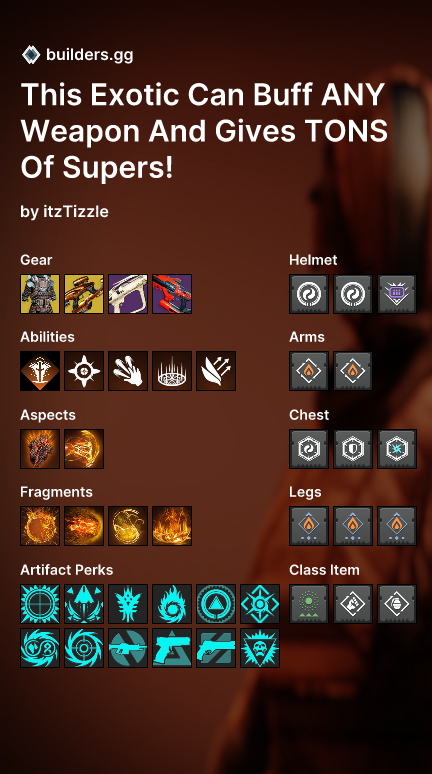432x774 pixels.
Task: Click the throwing knives melee ability icon
Action: click(x=128, y=371)
